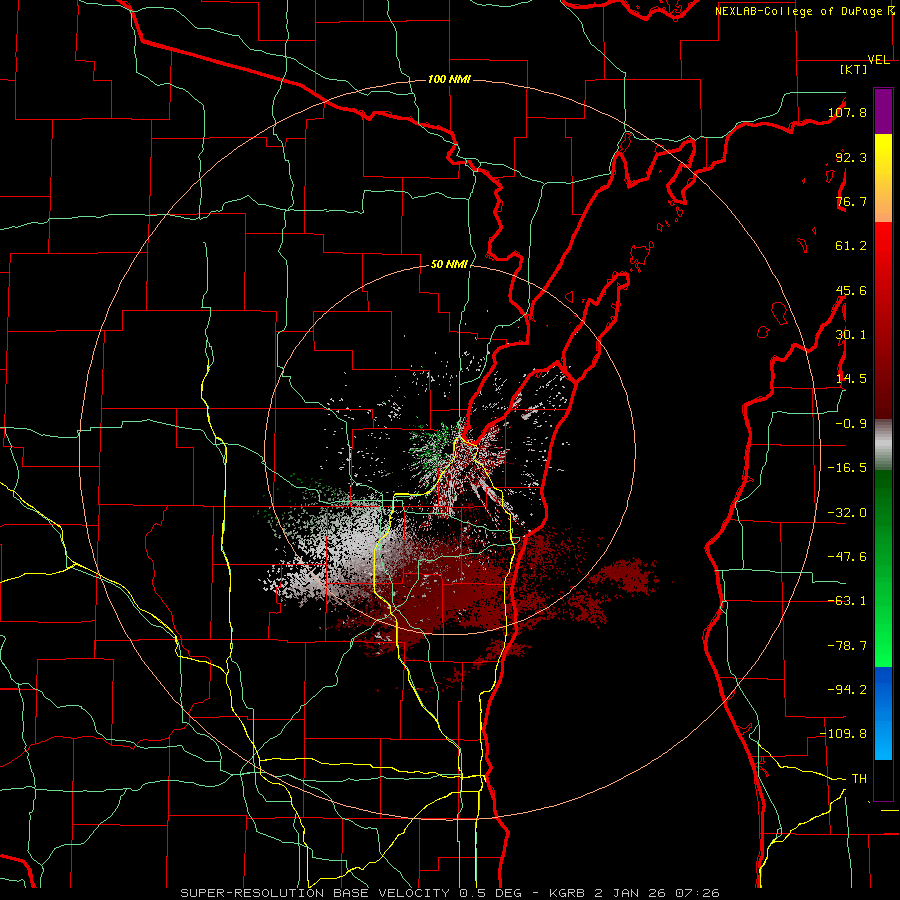
Task: Click the -63.1 legend value
Action: pyautogui.click(x=847, y=601)
